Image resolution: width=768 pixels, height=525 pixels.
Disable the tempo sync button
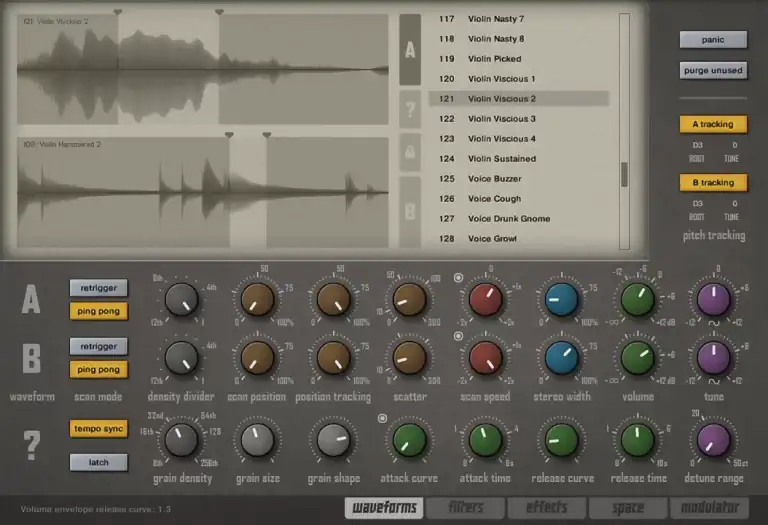tap(98, 429)
